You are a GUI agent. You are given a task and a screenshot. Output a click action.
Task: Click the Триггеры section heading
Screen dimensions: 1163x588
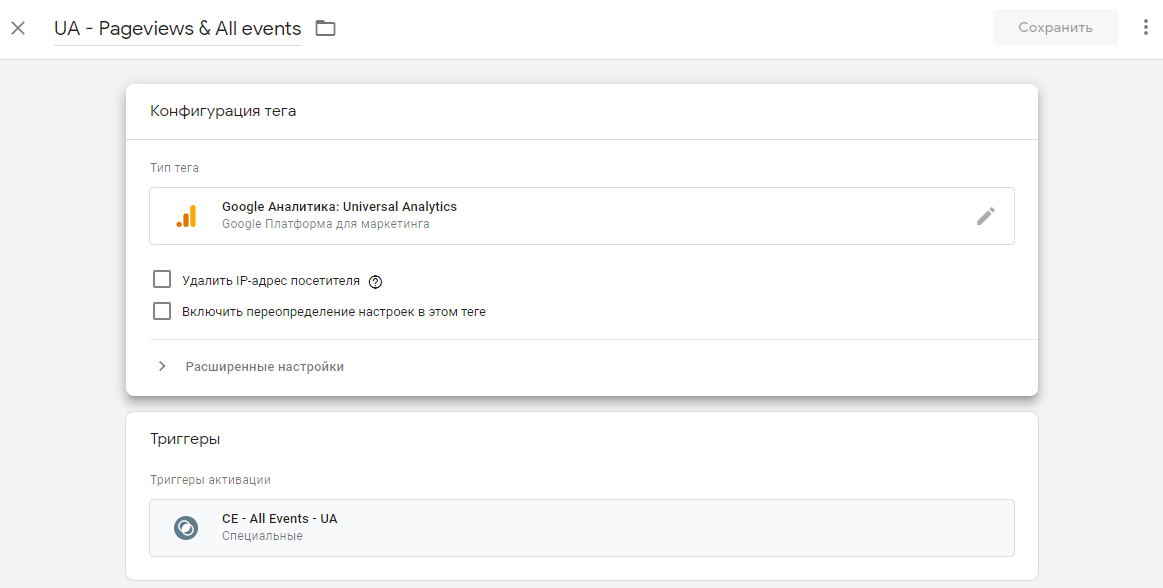pos(185,439)
